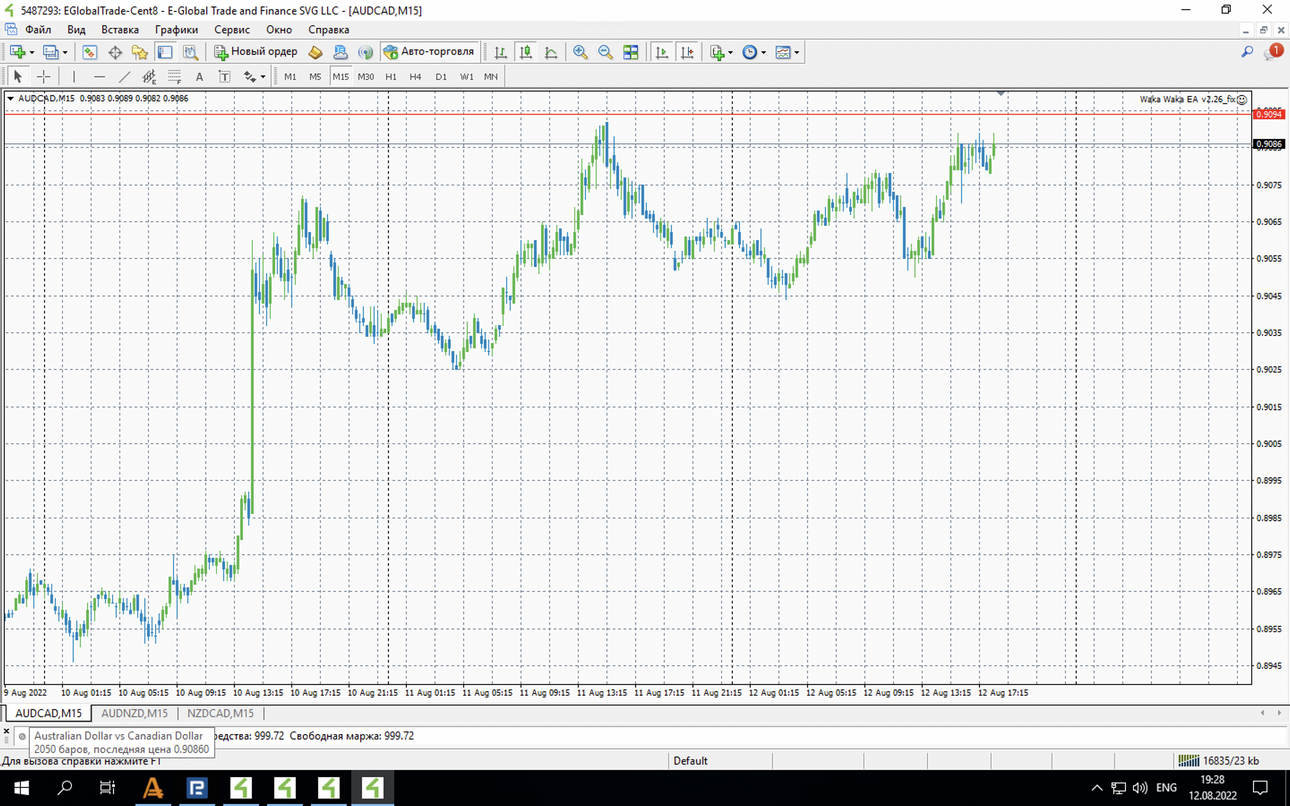
Task: Zoom out of the chart
Action: (605, 52)
